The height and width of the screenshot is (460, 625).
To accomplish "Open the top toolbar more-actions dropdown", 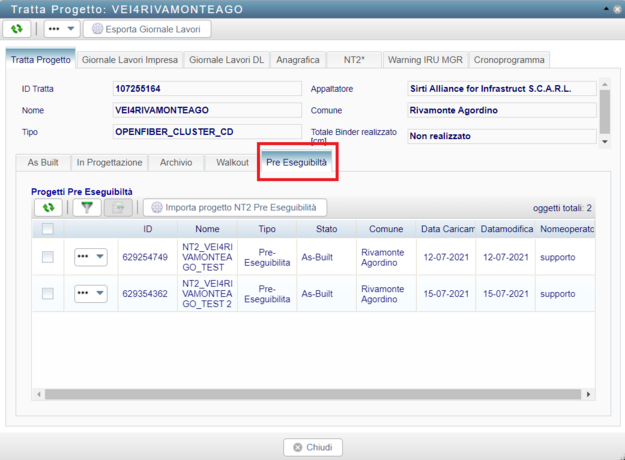I will coord(62,29).
